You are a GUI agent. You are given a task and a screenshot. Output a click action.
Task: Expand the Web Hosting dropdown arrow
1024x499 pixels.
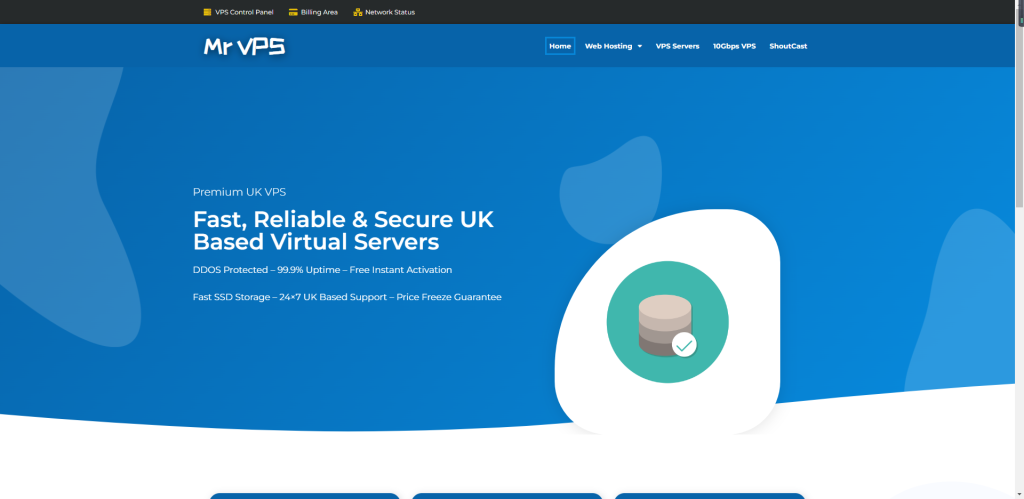pyautogui.click(x=639, y=46)
